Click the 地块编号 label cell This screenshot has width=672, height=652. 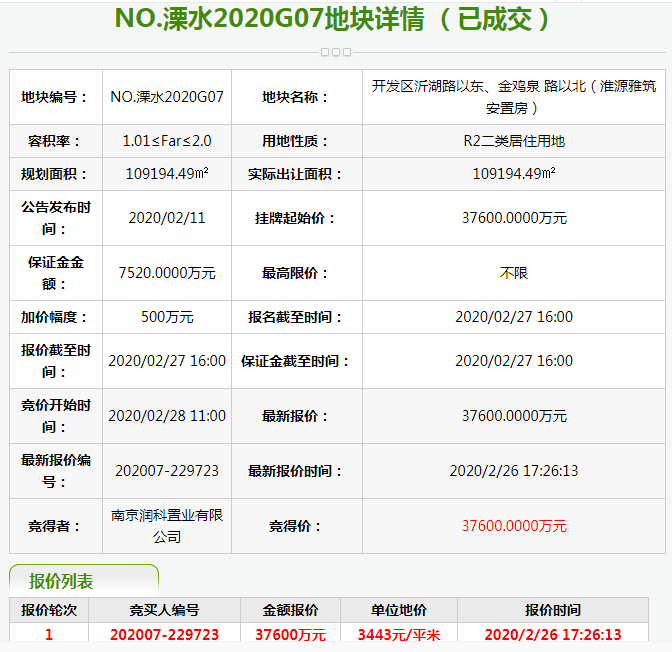click(56, 97)
